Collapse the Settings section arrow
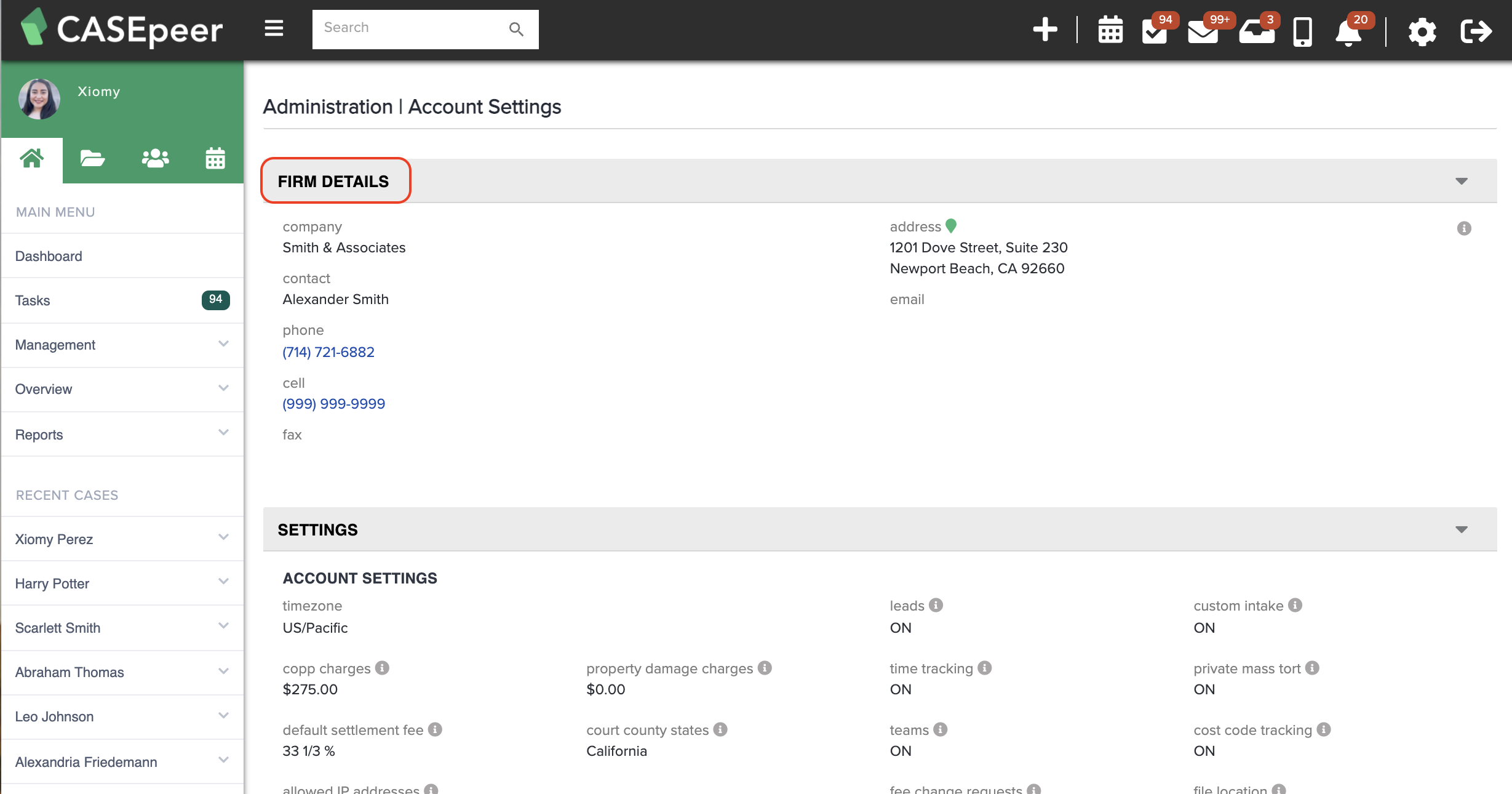This screenshot has height=794, width=1512. click(1462, 529)
